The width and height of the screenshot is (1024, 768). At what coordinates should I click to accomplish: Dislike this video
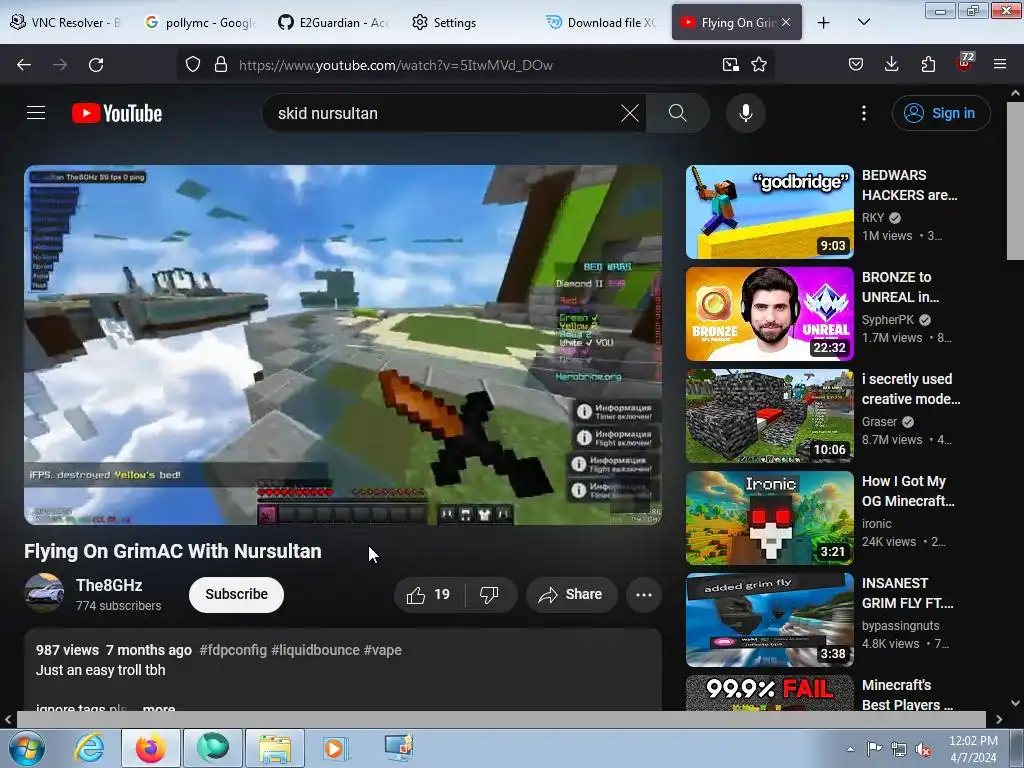(489, 594)
